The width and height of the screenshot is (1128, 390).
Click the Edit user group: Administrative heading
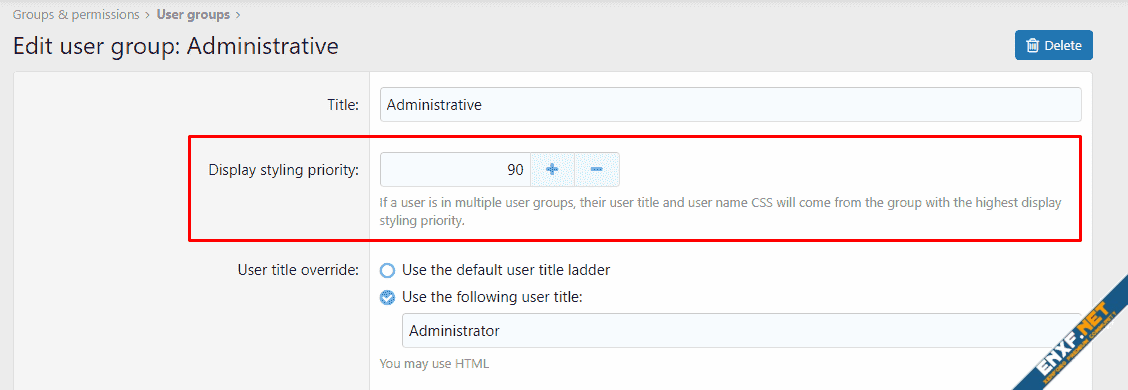tap(176, 46)
